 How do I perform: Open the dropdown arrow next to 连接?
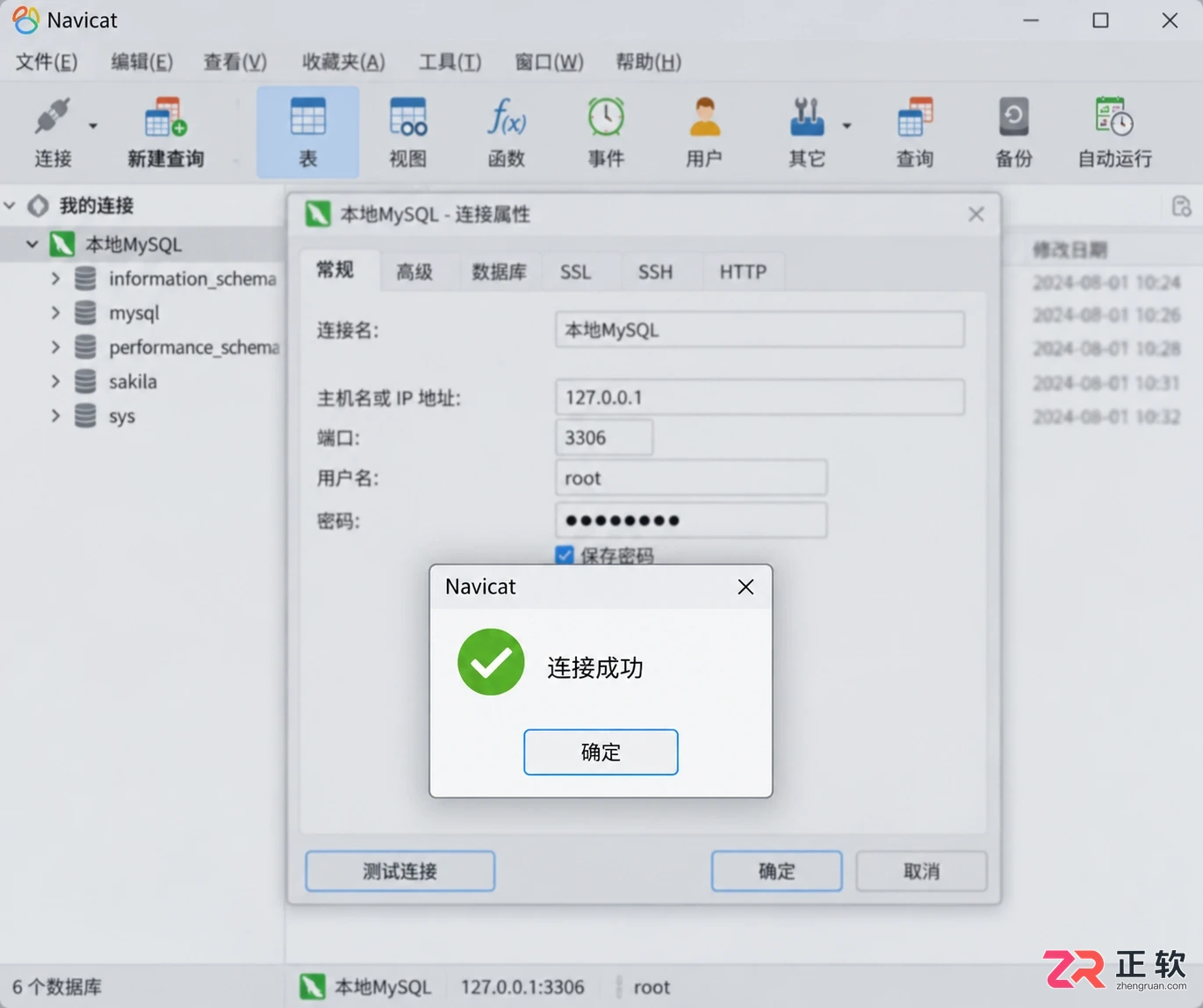[93, 126]
